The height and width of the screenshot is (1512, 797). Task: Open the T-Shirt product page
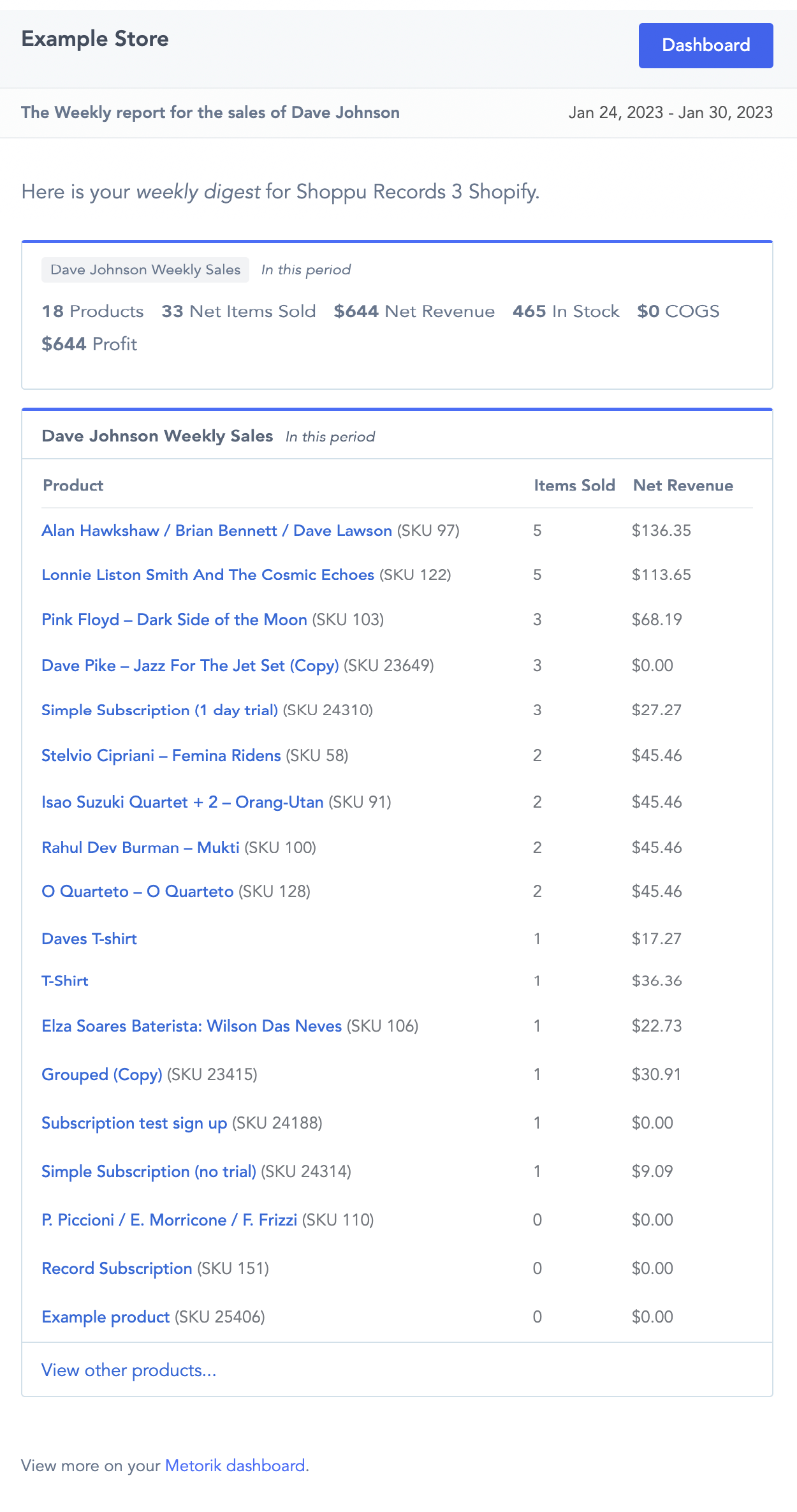(64, 981)
